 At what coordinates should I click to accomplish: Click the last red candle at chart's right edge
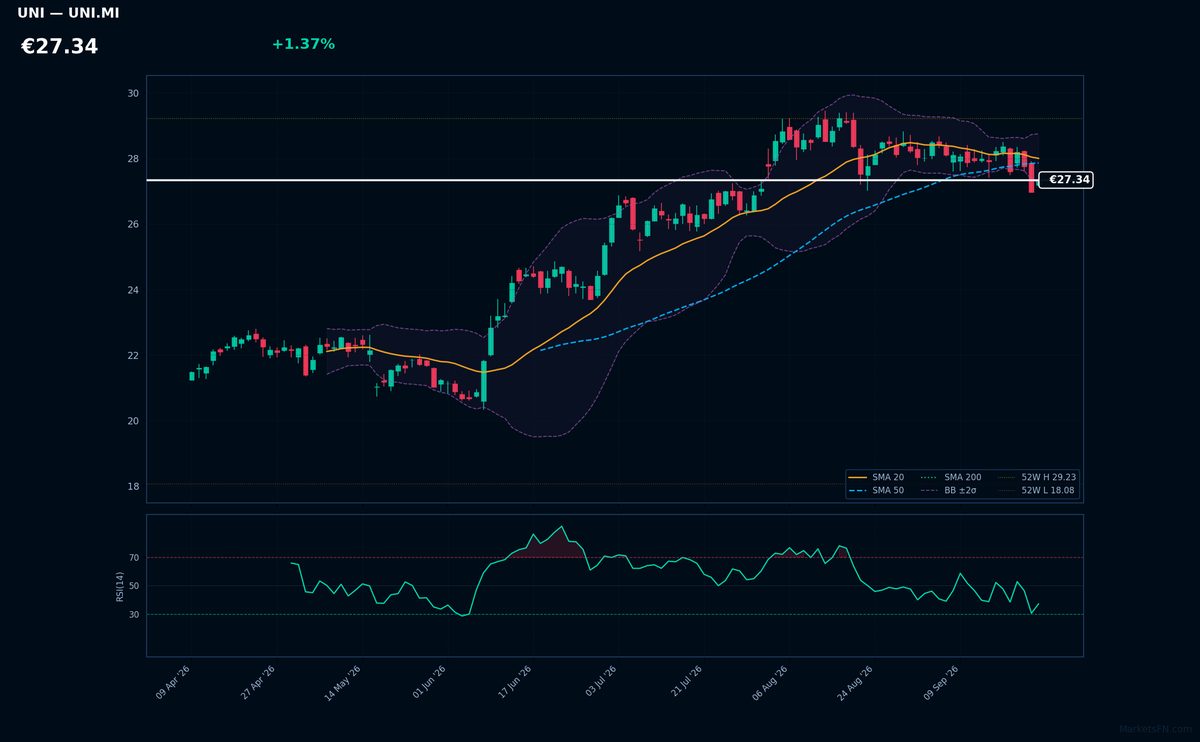coord(1031,178)
